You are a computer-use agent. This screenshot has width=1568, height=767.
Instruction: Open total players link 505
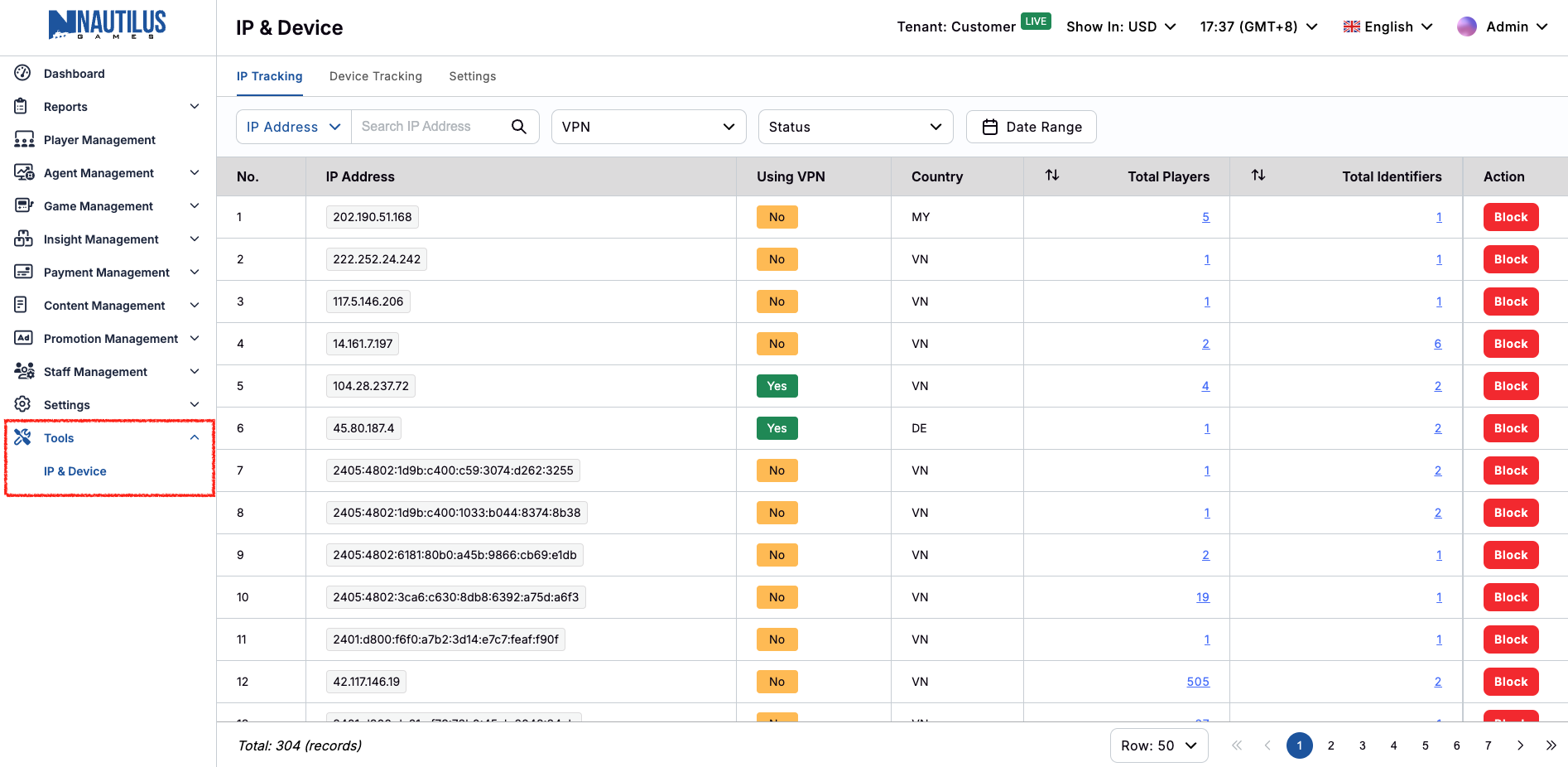pyautogui.click(x=1197, y=682)
